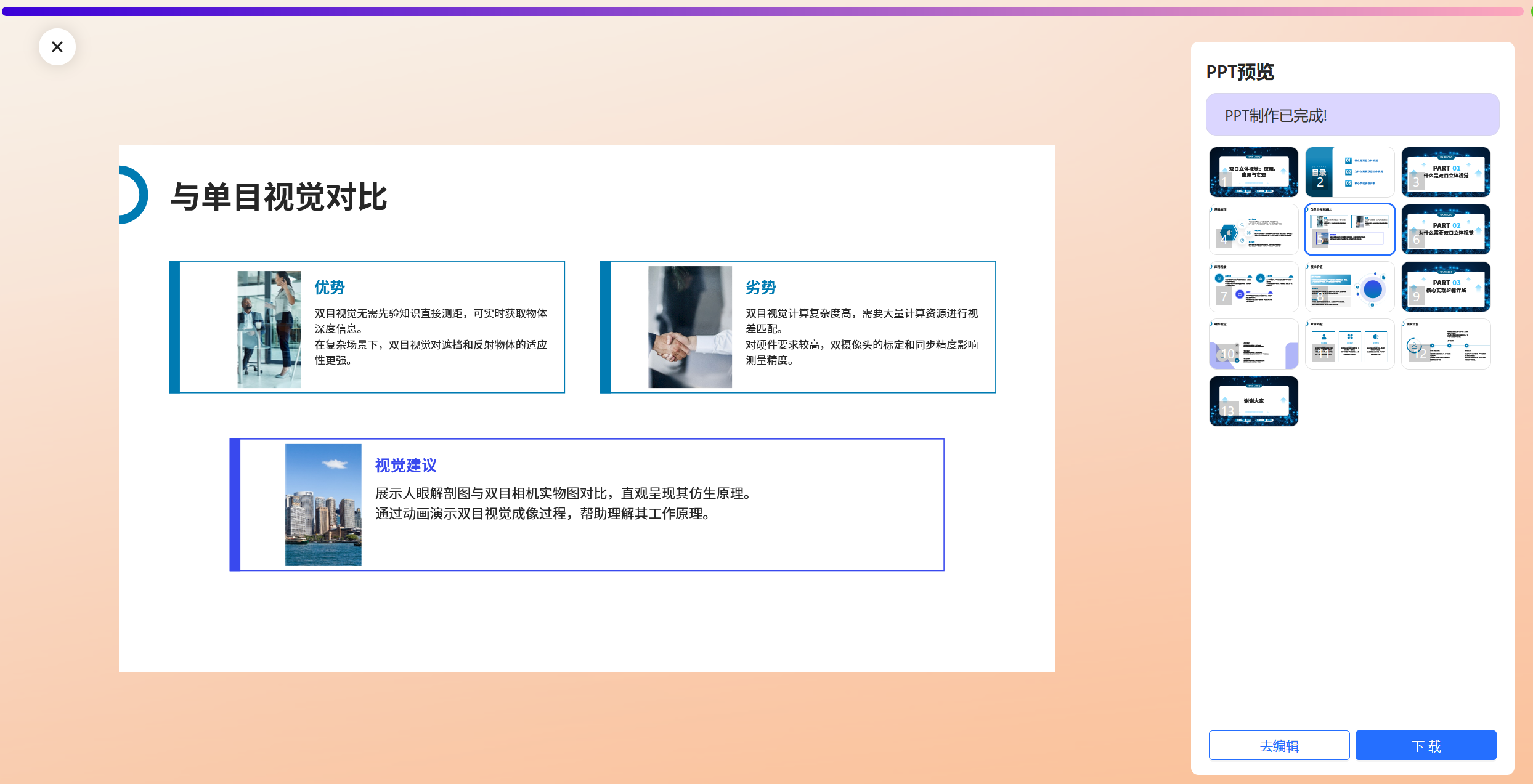Close the PPT preview with X button
Screen dimensions: 1533x784
tap(57, 47)
